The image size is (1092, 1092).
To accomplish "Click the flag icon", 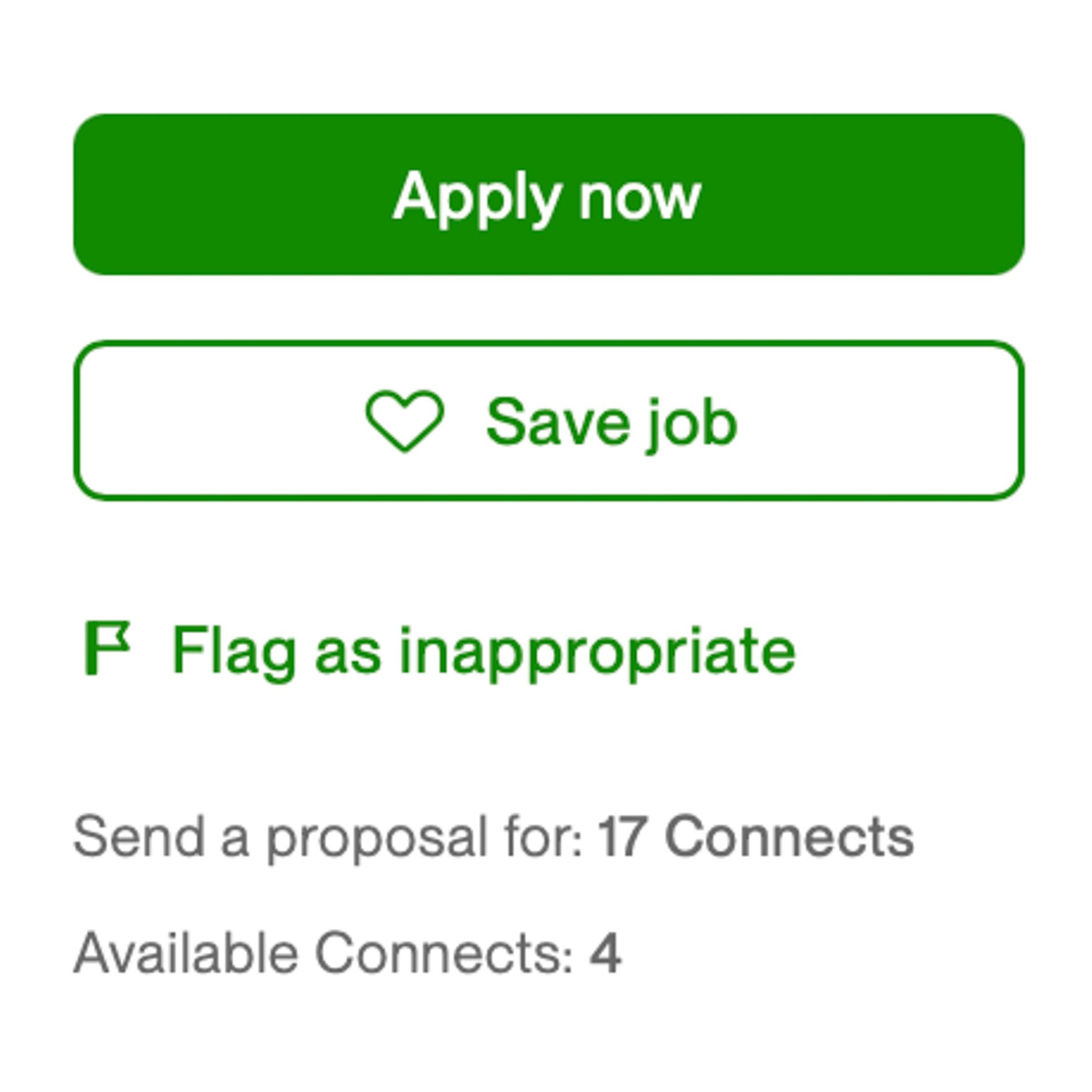I will click(x=107, y=648).
